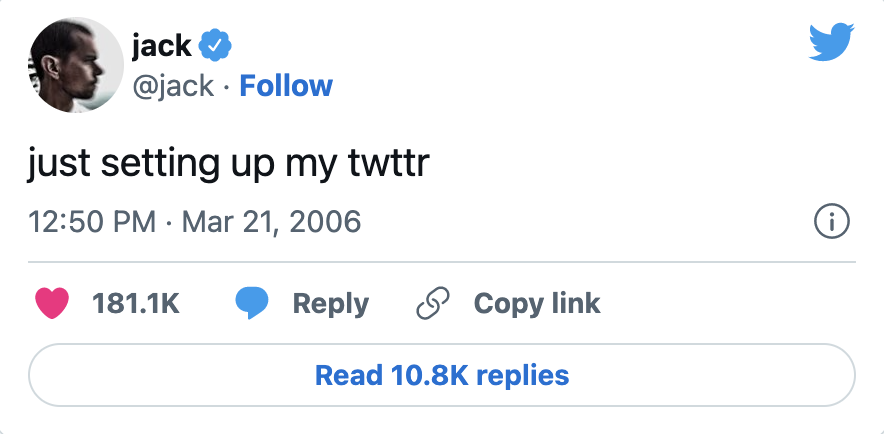Click the blue reply speech bubble icon
Screen dimensions: 884x434
tap(251, 303)
